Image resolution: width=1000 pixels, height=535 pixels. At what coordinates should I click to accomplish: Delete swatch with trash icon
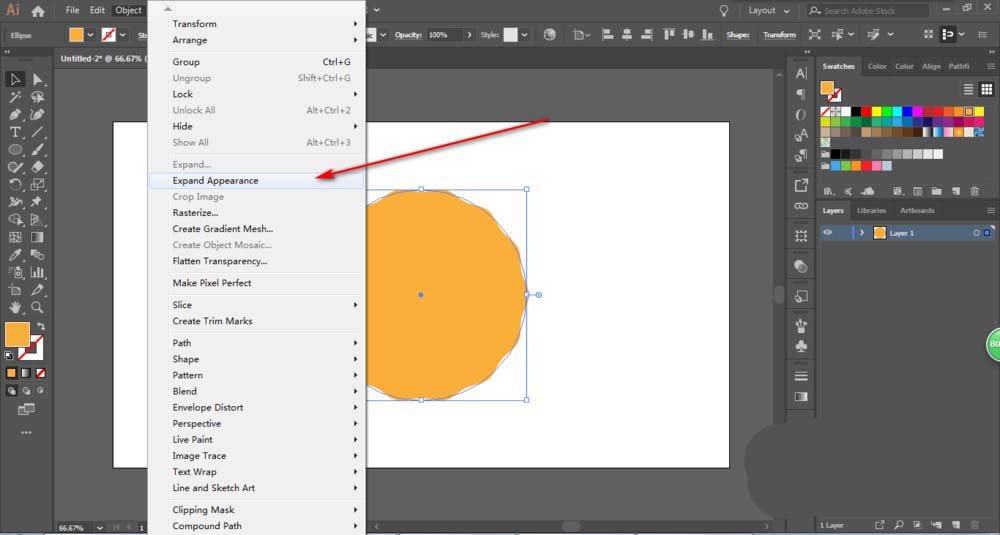(974, 191)
